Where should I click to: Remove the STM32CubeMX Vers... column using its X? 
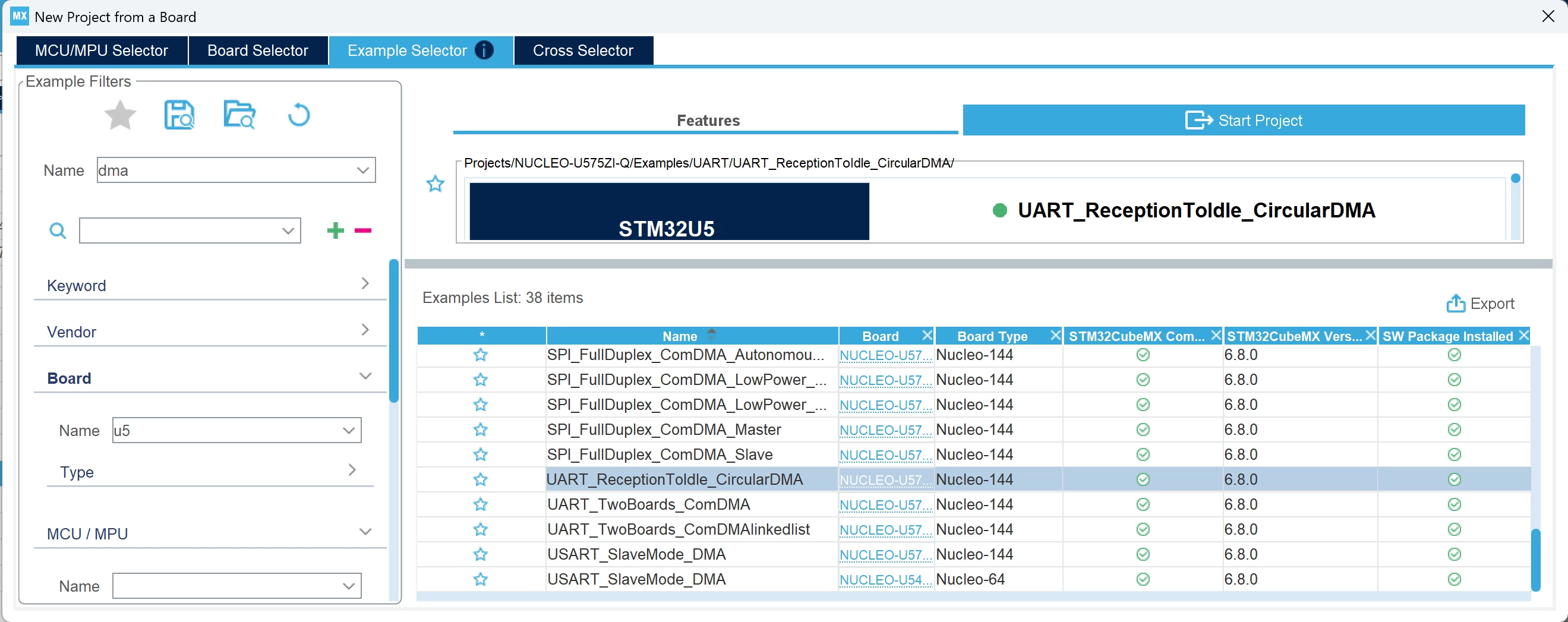pos(1370,335)
